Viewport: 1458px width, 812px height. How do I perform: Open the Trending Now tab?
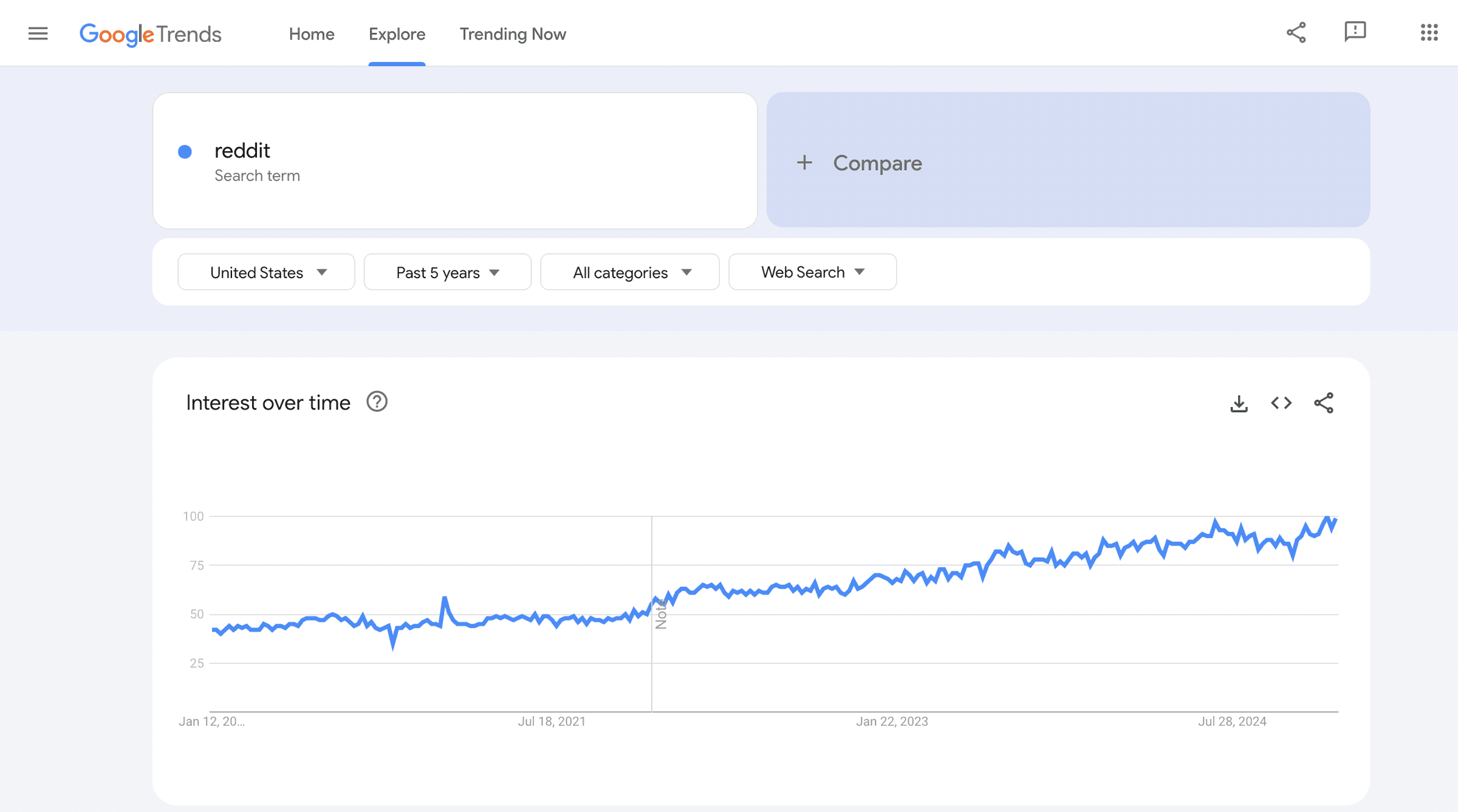coord(513,35)
